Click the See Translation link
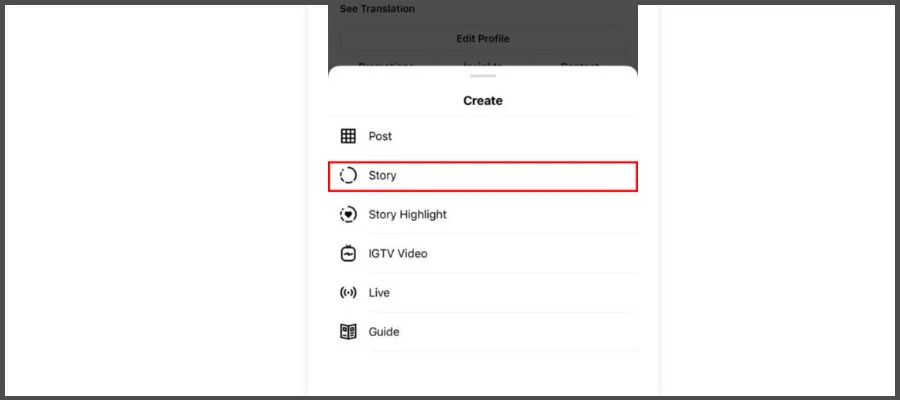The width and height of the screenshot is (900, 400). click(x=377, y=9)
